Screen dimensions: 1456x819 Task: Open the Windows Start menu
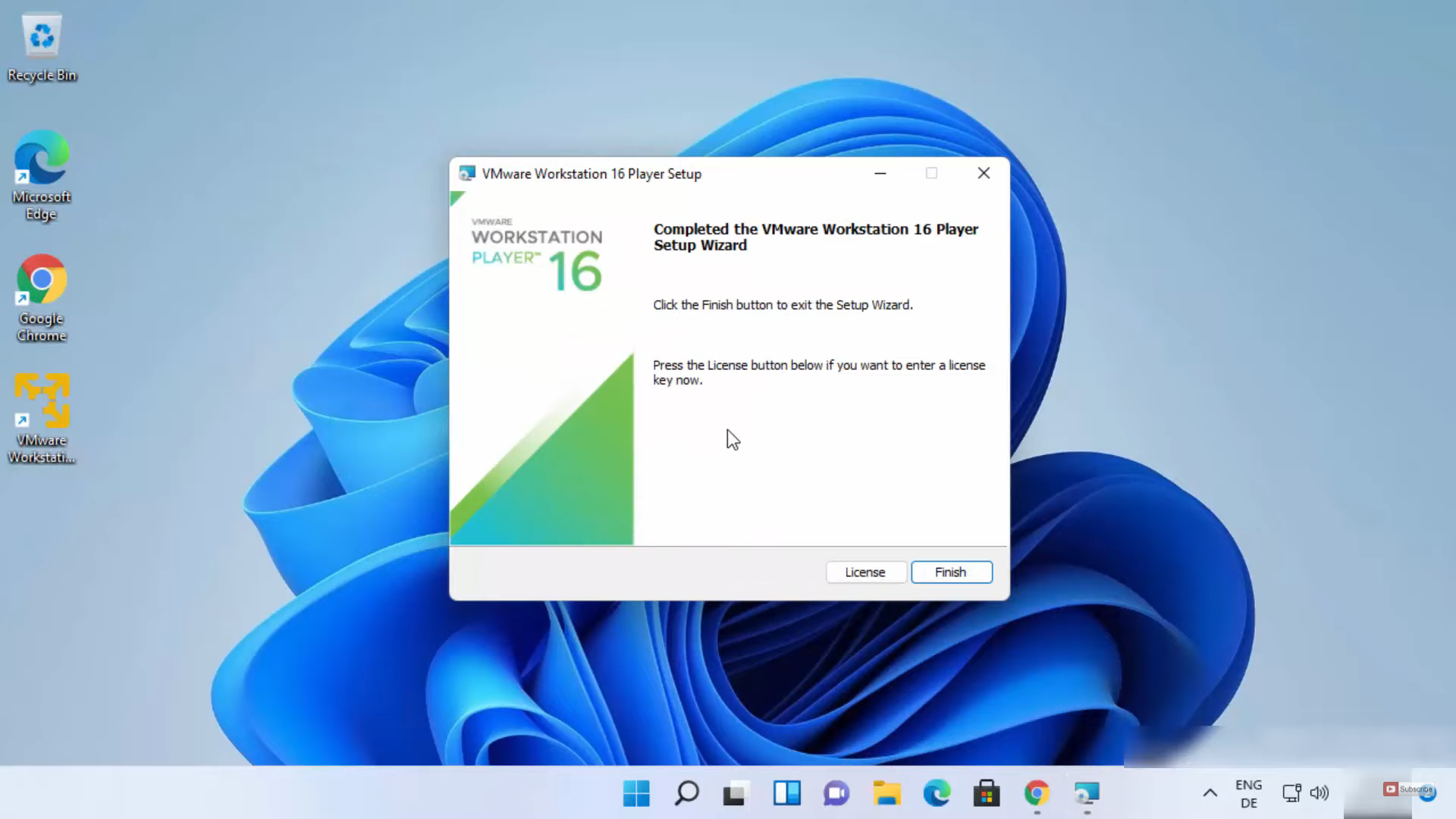pyautogui.click(x=636, y=793)
